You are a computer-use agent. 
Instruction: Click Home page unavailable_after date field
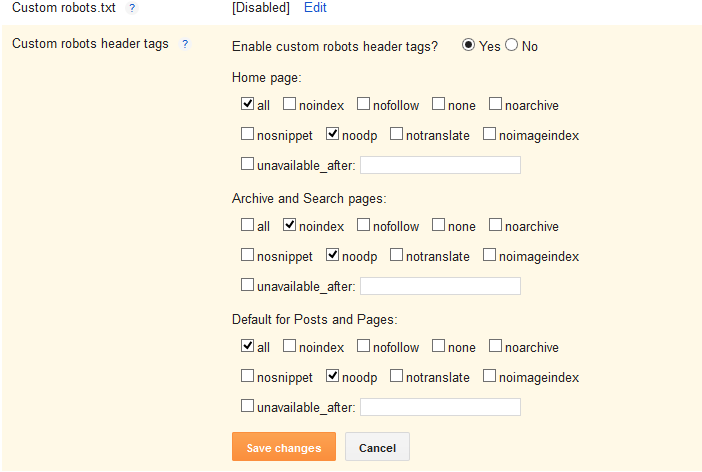440,165
